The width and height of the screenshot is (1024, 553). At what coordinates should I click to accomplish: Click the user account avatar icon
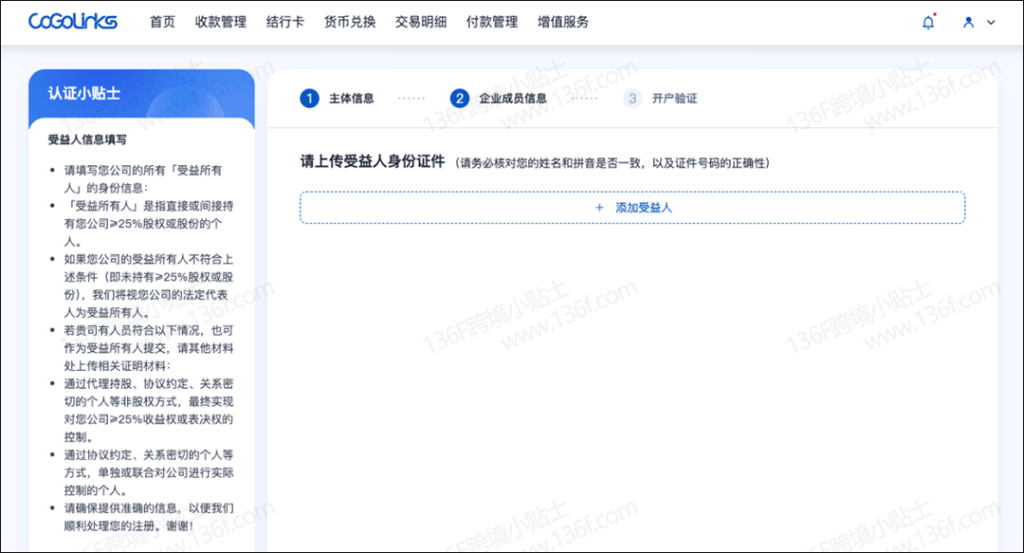(968, 22)
